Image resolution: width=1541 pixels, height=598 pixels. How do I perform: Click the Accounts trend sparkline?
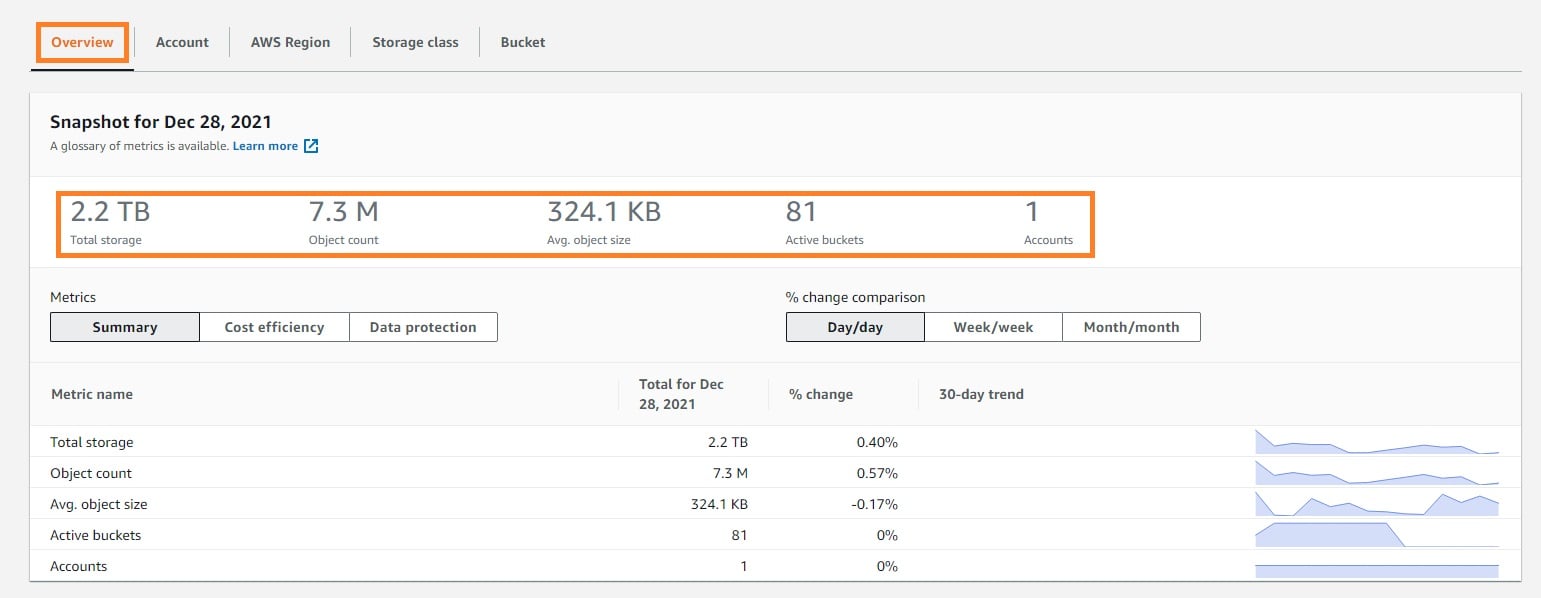pos(1376,570)
